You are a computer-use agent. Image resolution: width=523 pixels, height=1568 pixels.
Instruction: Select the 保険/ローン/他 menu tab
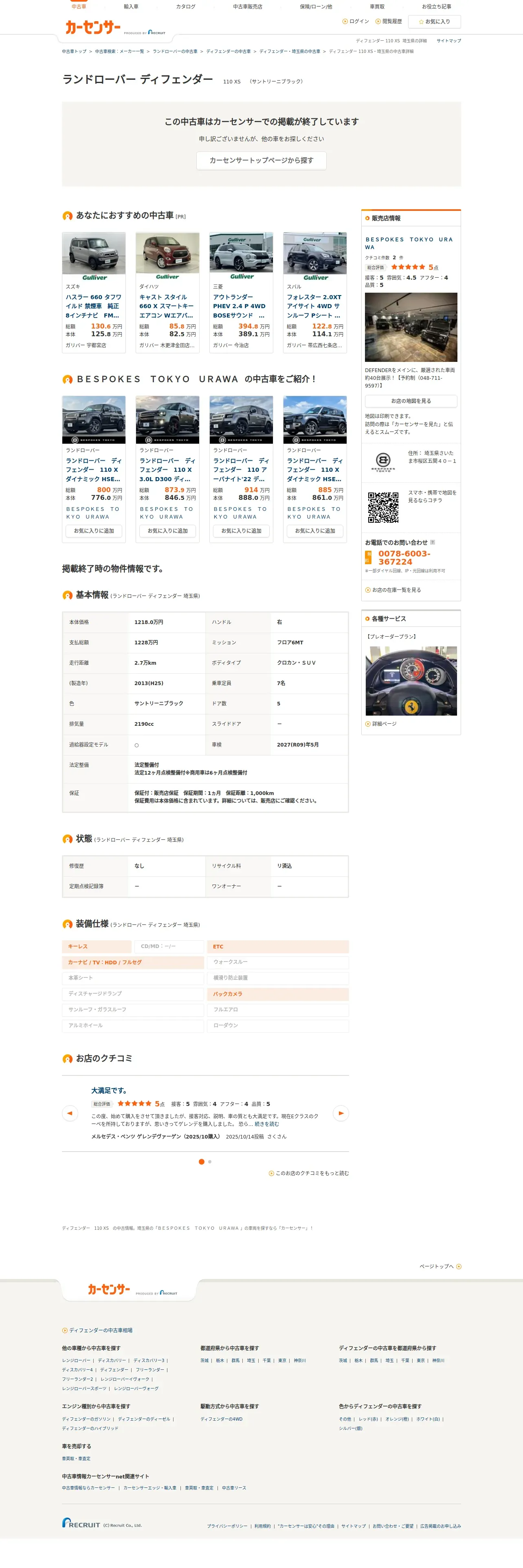(x=316, y=7)
